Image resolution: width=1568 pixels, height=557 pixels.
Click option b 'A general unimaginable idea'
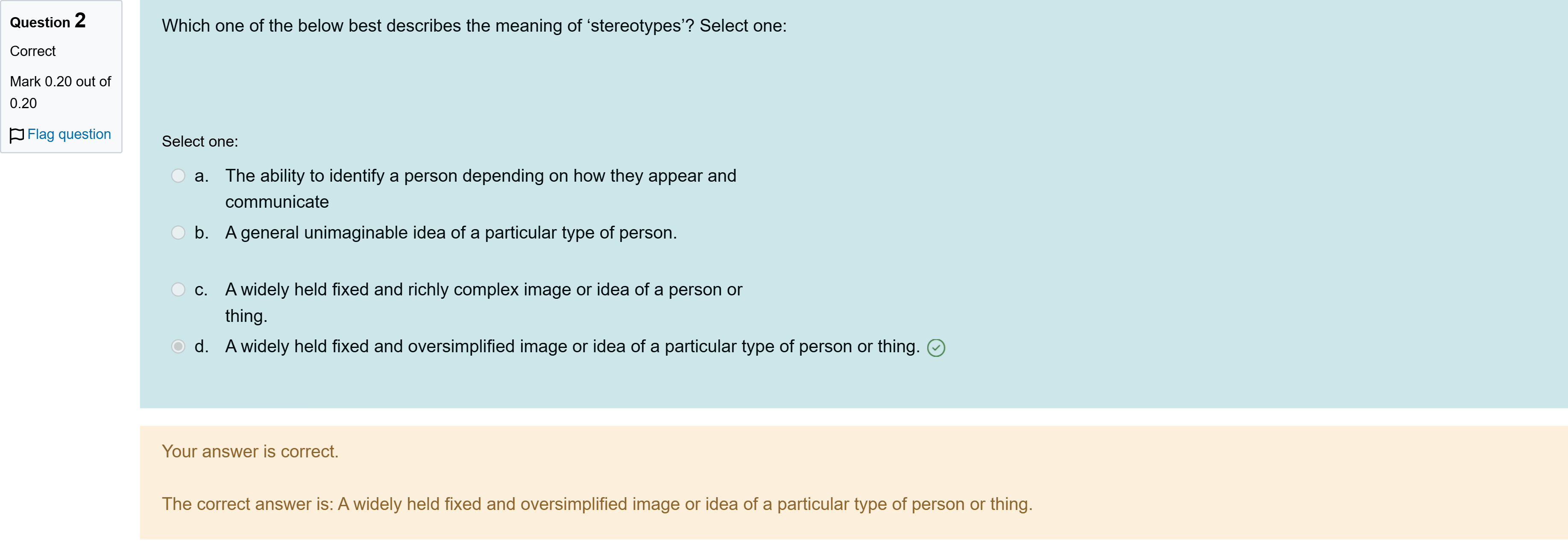(x=451, y=232)
